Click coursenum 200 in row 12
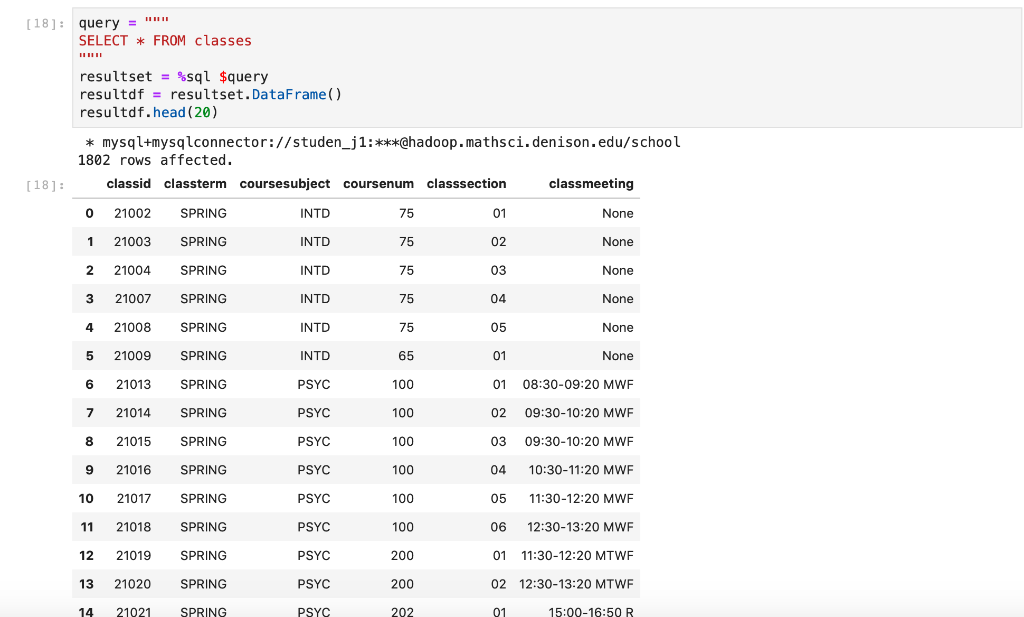 click(402, 555)
